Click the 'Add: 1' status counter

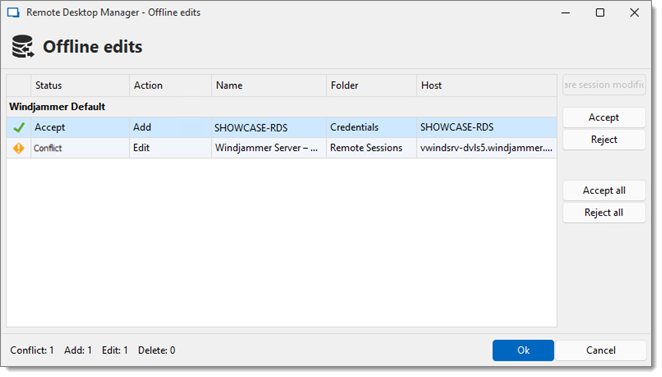pyautogui.click(x=78, y=350)
